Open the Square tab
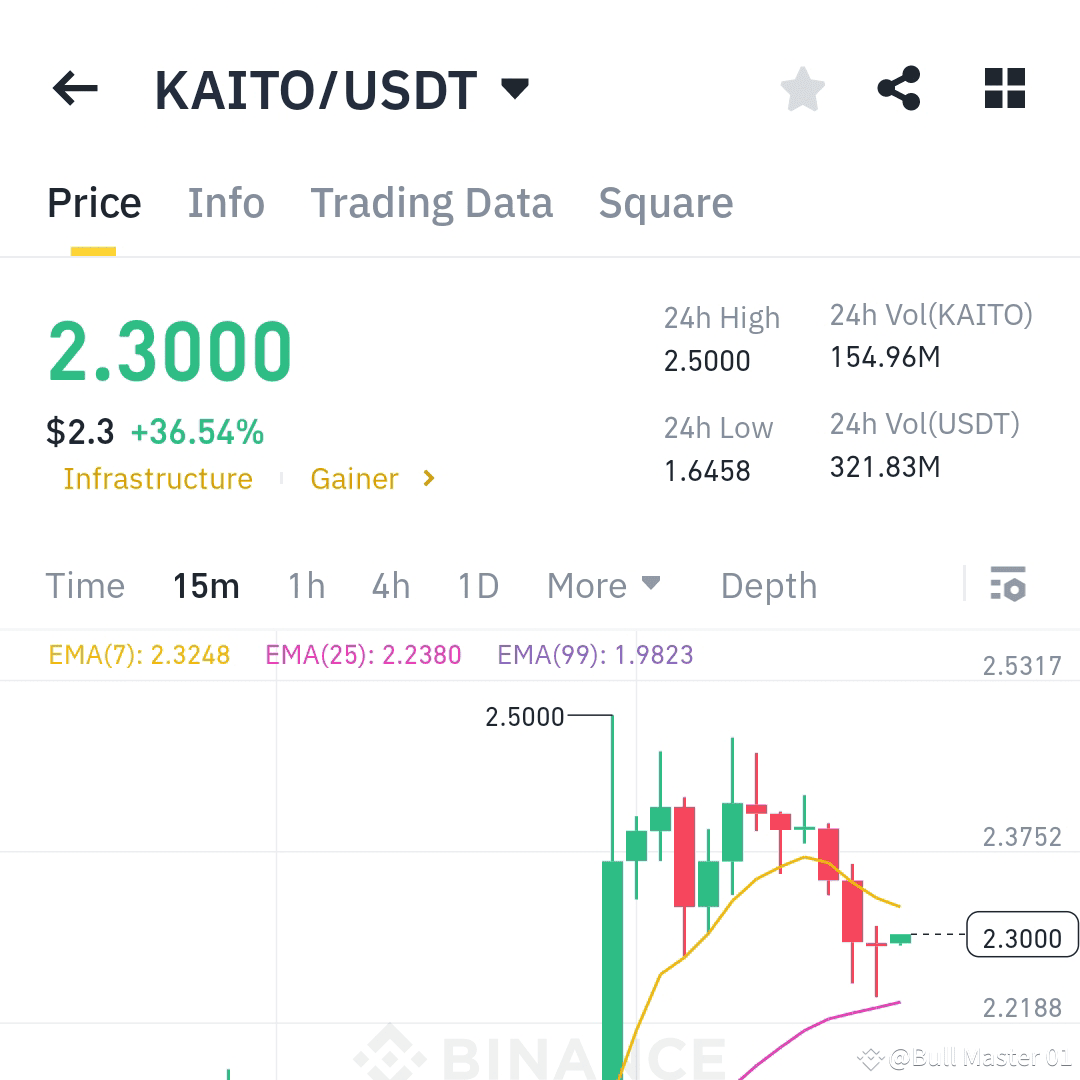 click(x=665, y=202)
